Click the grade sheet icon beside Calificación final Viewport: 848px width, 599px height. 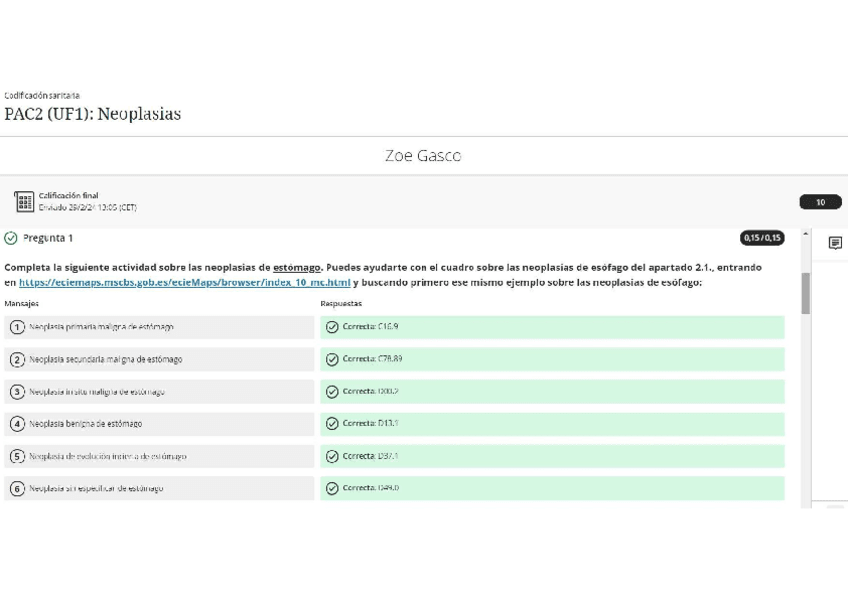pos(24,202)
